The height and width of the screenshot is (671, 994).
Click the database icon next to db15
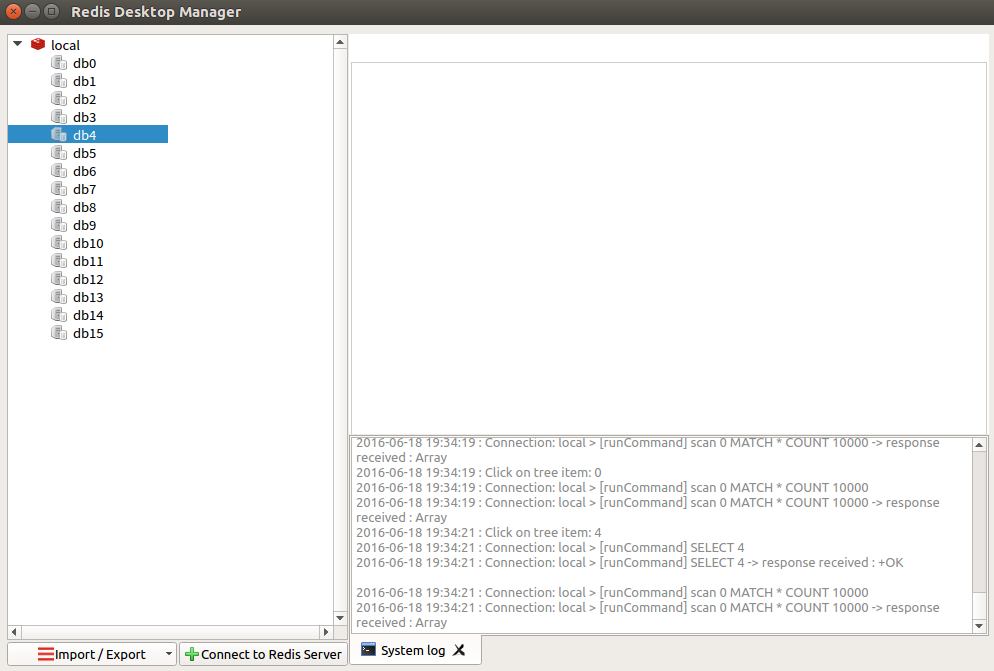click(x=59, y=333)
